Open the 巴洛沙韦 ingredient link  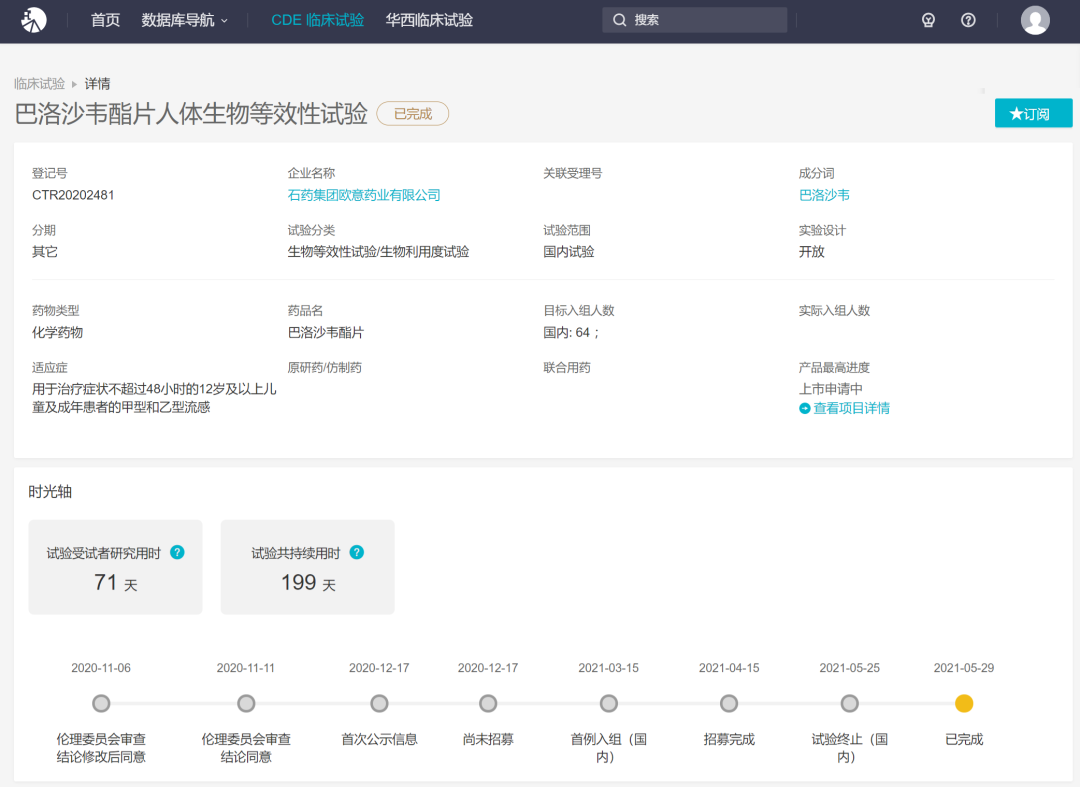[x=824, y=195]
